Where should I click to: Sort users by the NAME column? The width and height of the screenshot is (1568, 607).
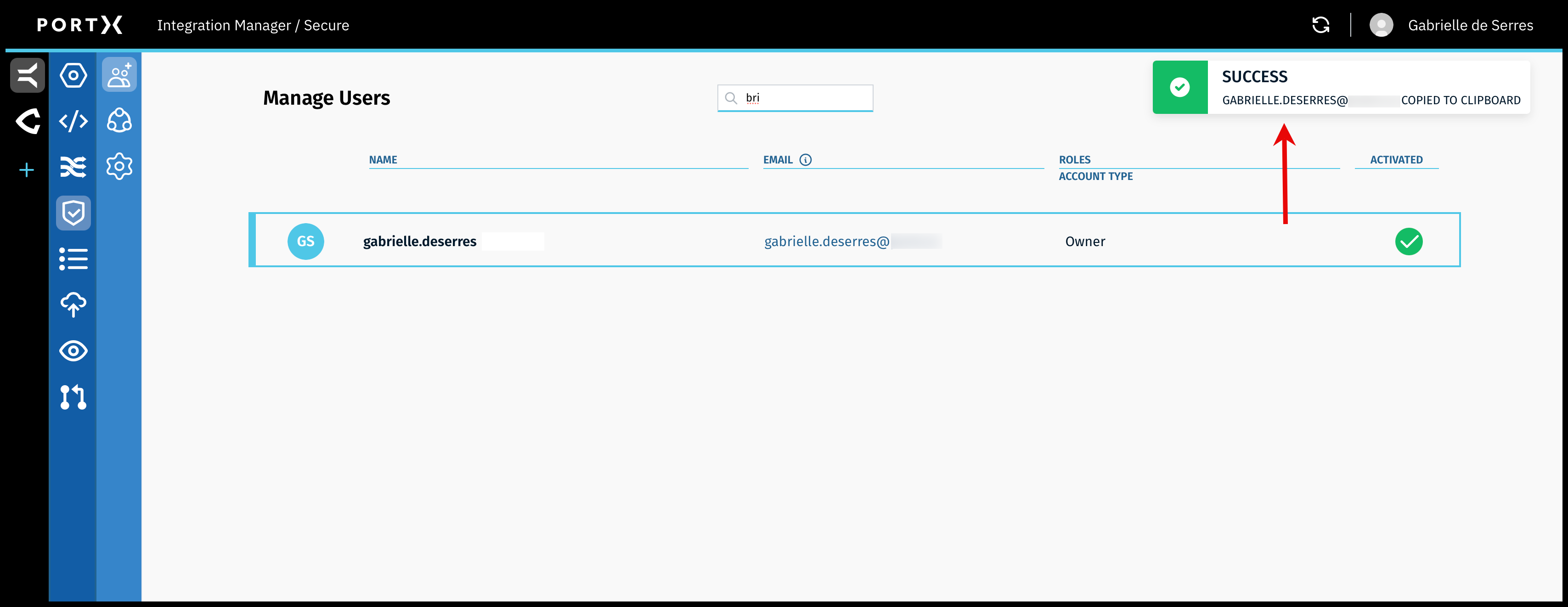(x=383, y=159)
